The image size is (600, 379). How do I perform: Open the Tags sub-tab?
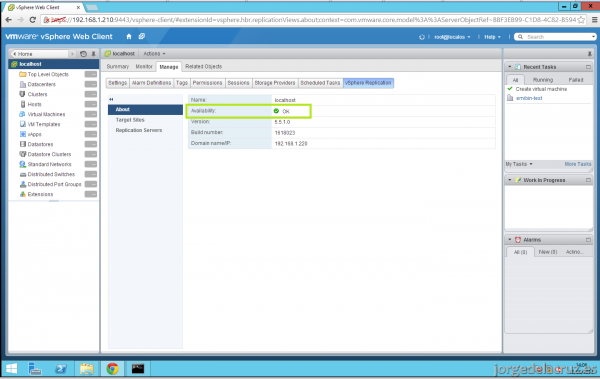[x=182, y=83]
